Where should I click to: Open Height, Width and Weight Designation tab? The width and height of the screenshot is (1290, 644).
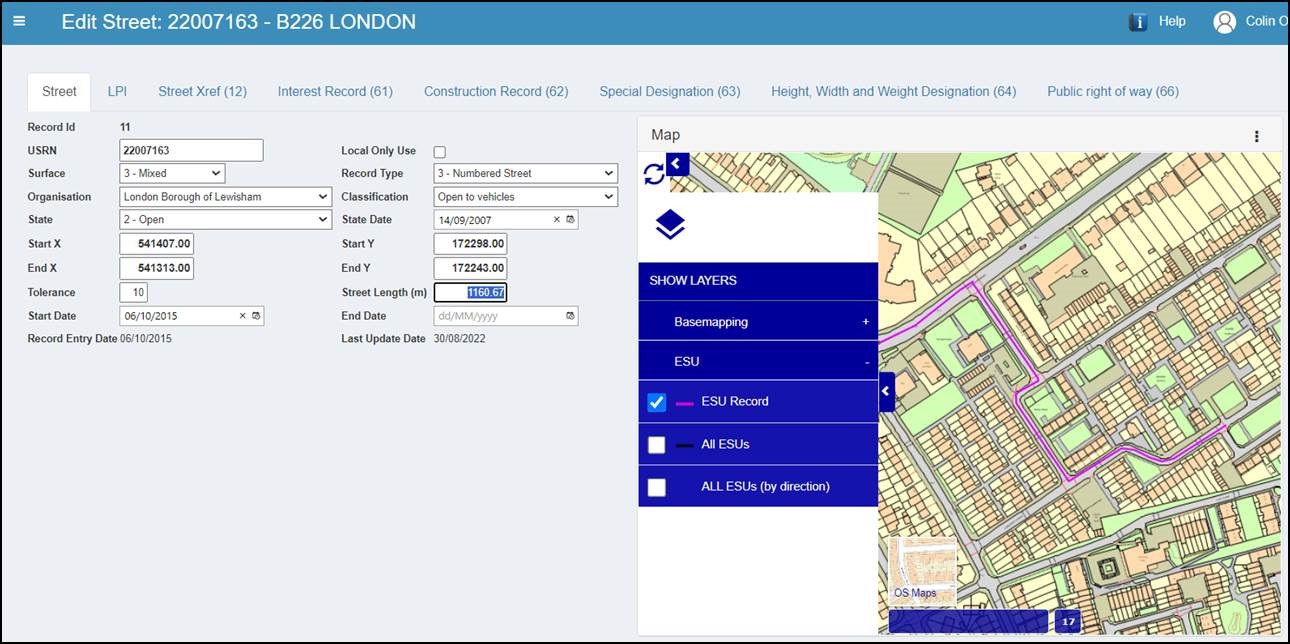pyautogui.click(x=893, y=91)
